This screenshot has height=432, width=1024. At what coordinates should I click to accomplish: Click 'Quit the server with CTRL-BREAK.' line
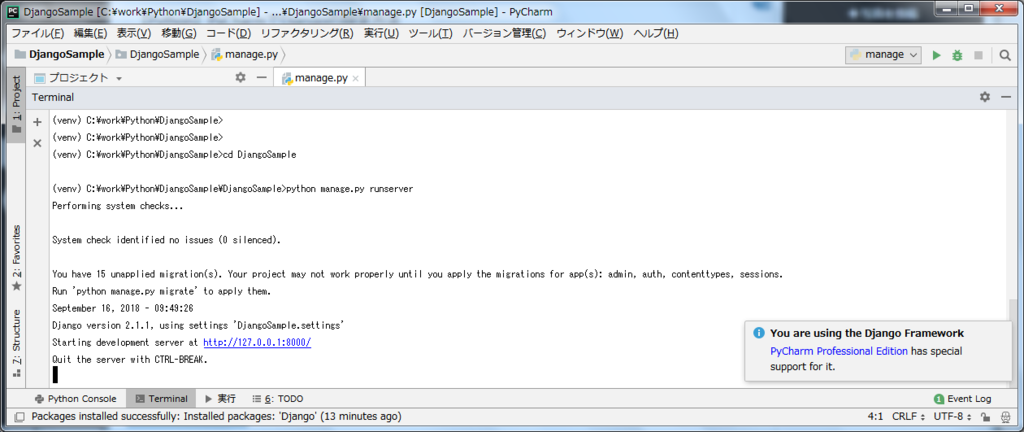click(x=129, y=359)
